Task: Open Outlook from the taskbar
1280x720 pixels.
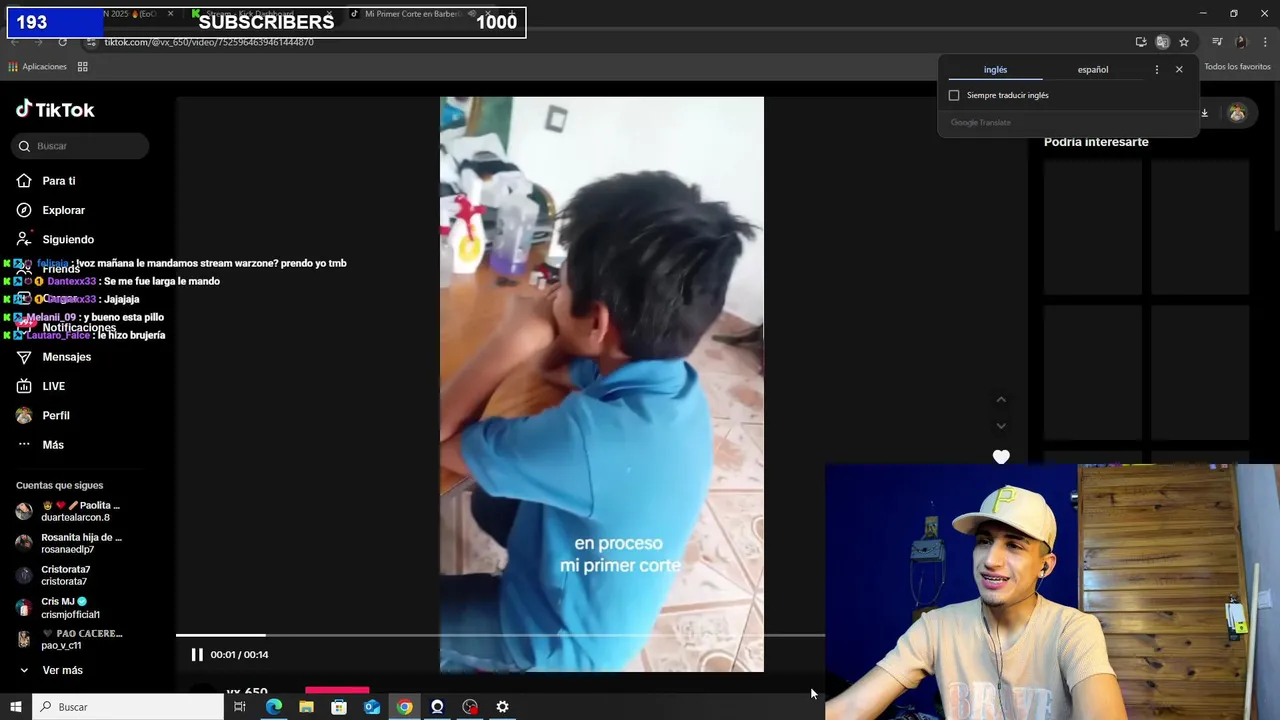Action: coord(372,707)
